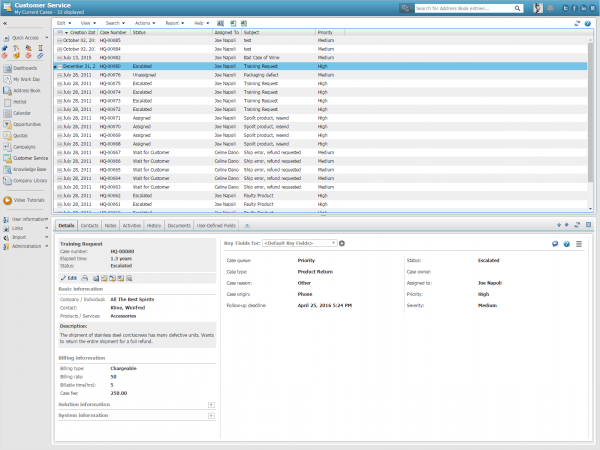Click the notification bell icon
Screen dimensions: 600x450
click(550, 8)
